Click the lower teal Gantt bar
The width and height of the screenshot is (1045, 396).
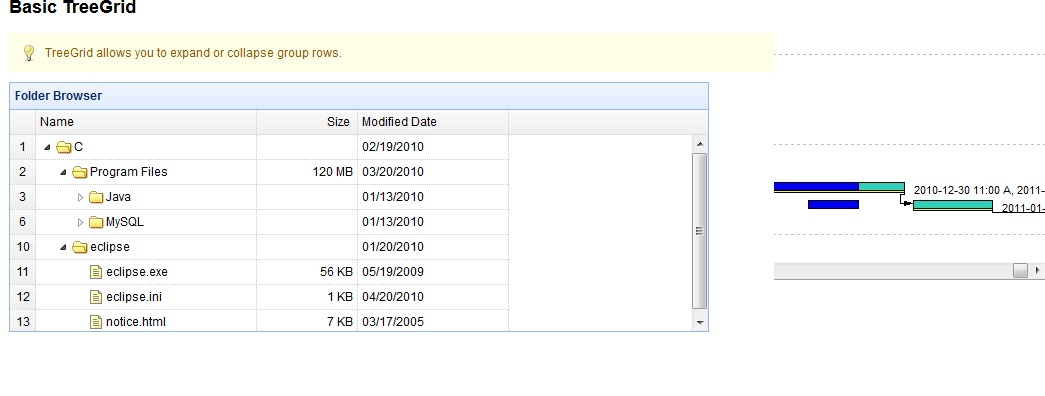pyautogui.click(x=953, y=205)
